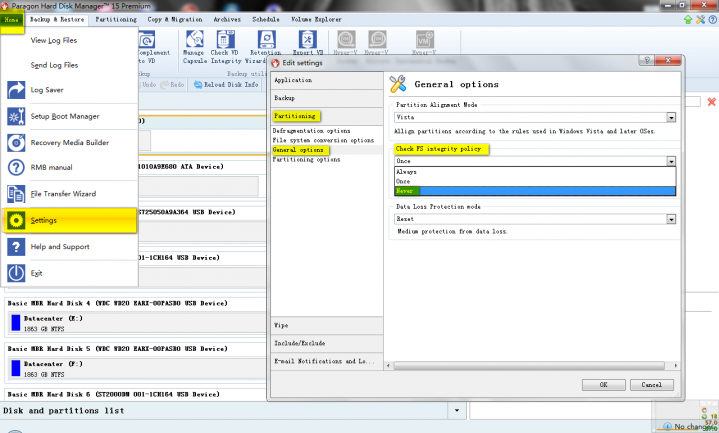The width and height of the screenshot is (719, 433).
Task: Click the Recovery Media Builder icon
Action: (16, 143)
